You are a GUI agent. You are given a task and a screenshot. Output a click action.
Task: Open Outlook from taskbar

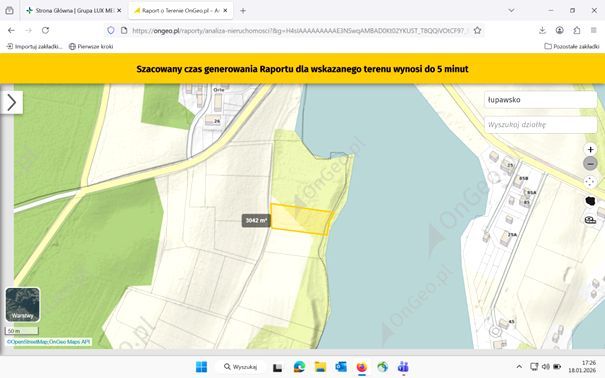[x=341, y=367]
